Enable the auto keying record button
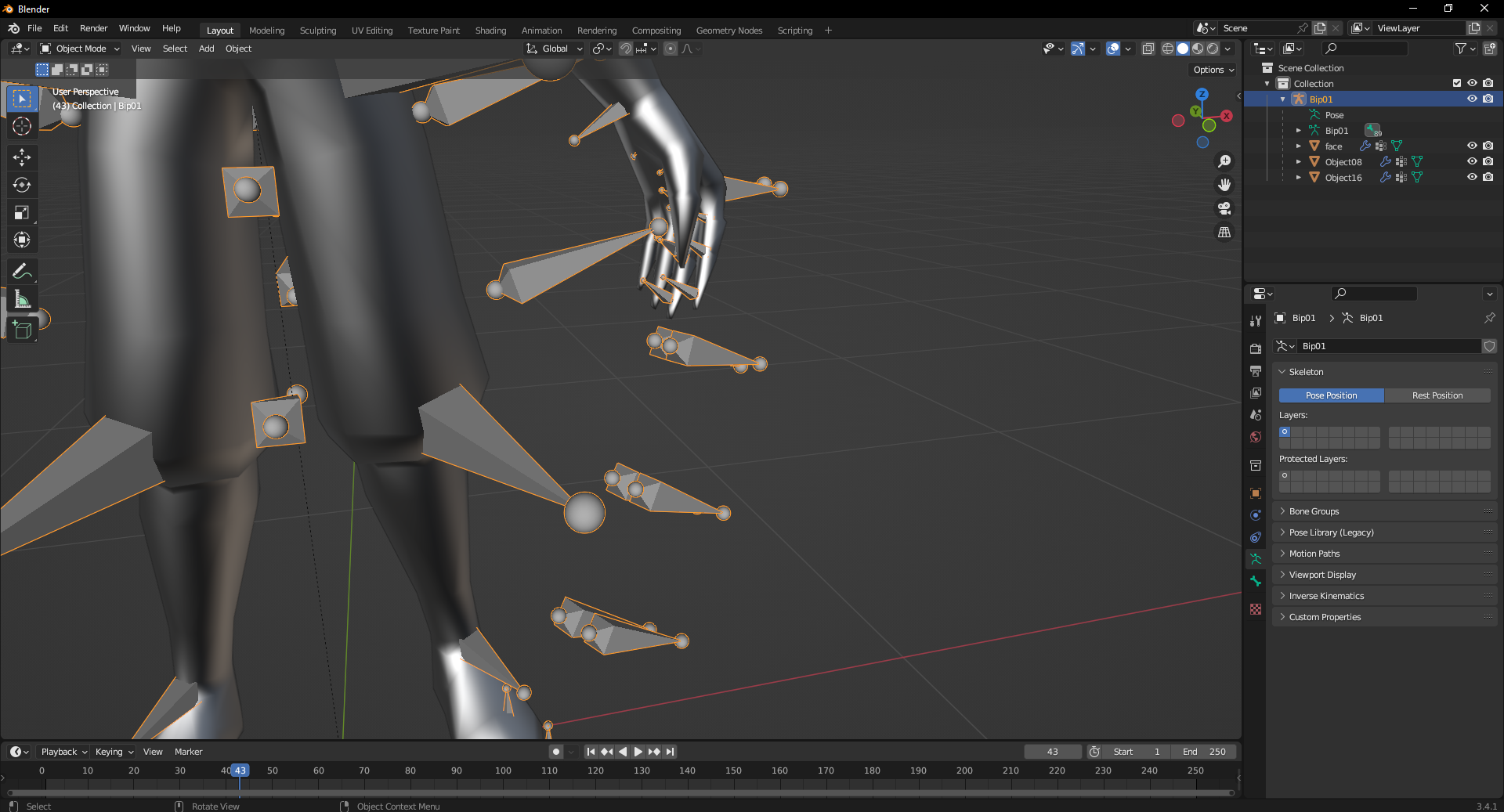 555,752
